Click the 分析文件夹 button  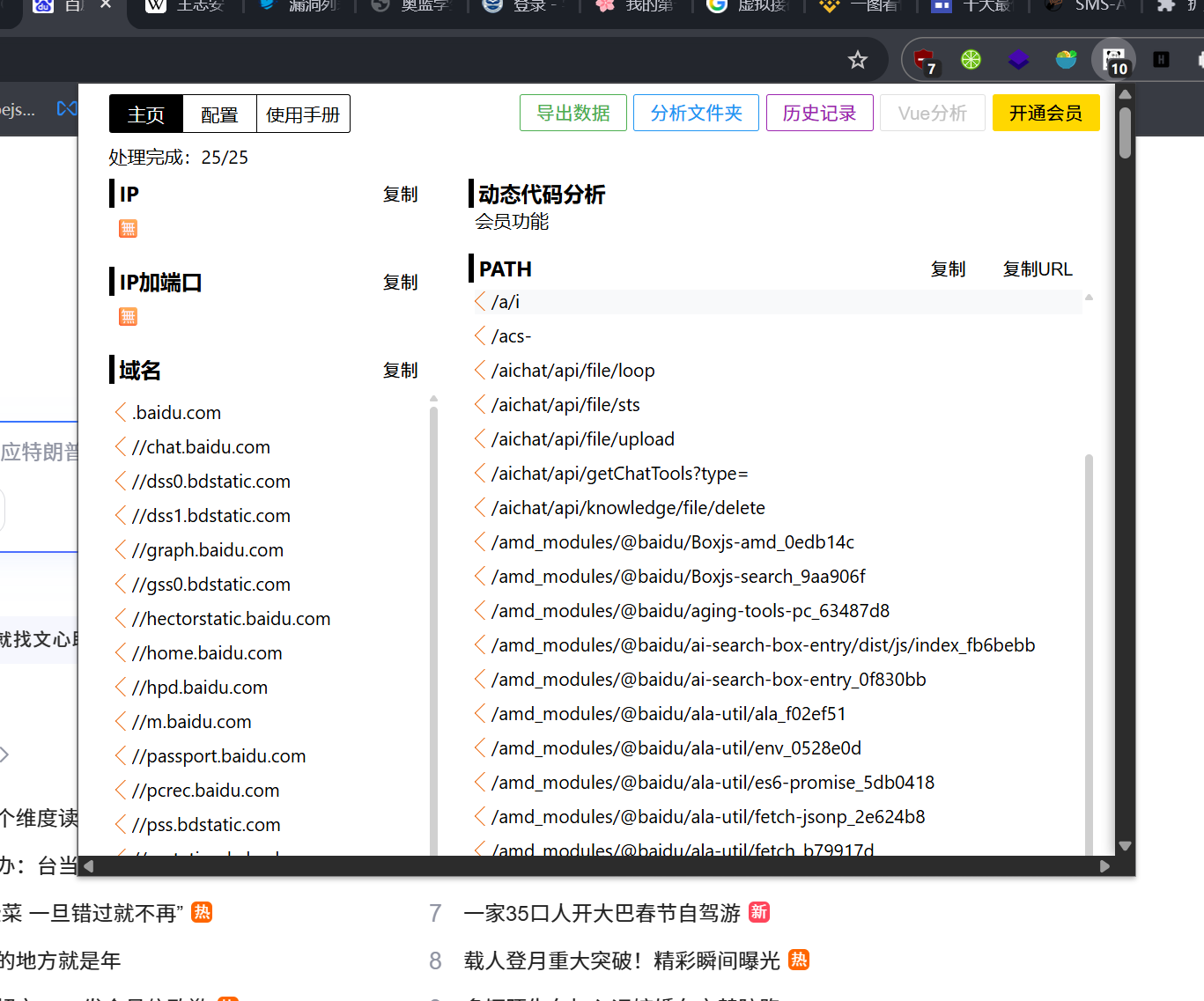[x=696, y=113]
